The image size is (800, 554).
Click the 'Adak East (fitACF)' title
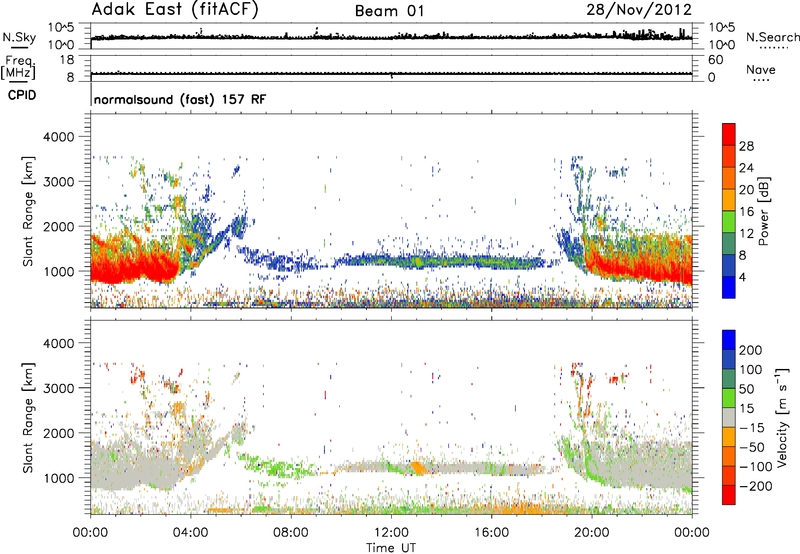175,10
